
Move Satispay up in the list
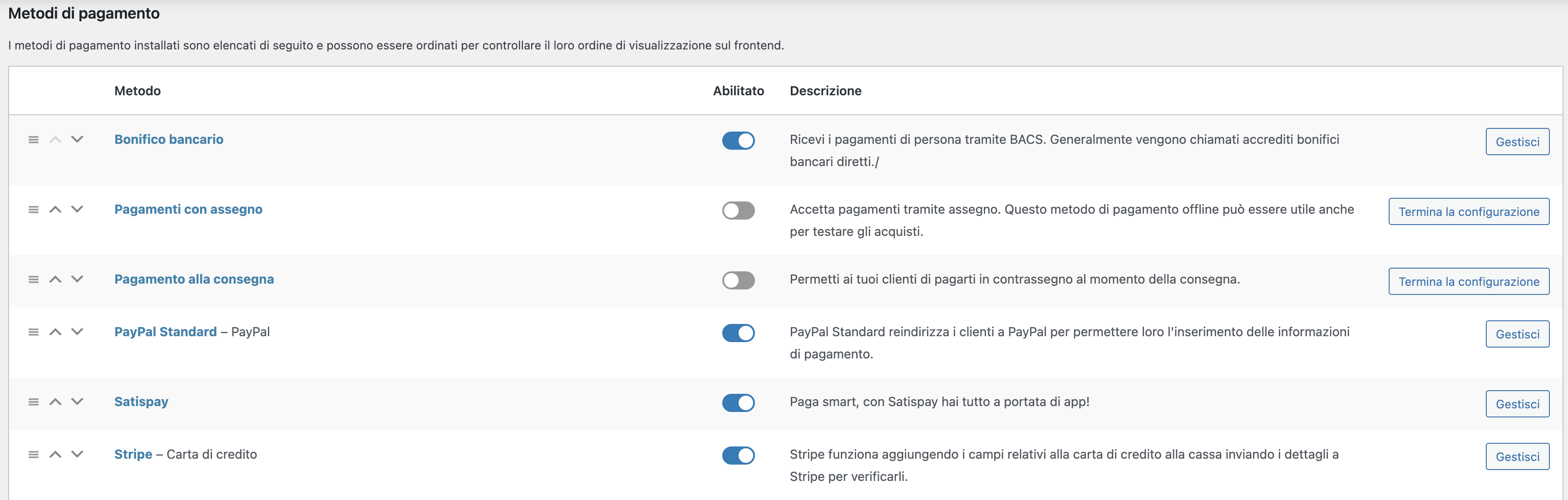(x=55, y=402)
